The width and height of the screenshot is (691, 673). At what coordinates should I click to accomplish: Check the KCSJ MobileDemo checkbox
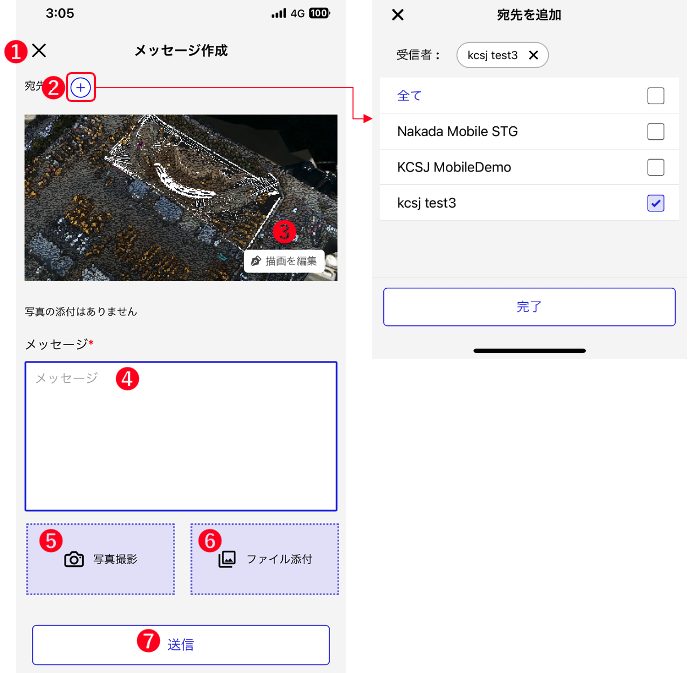(x=655, y=167)
